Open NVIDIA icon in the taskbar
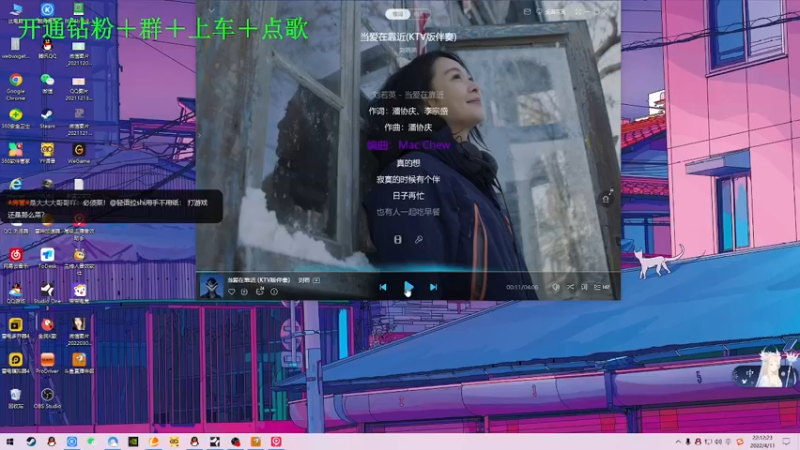The image size is (800, 450). point(133,441)
